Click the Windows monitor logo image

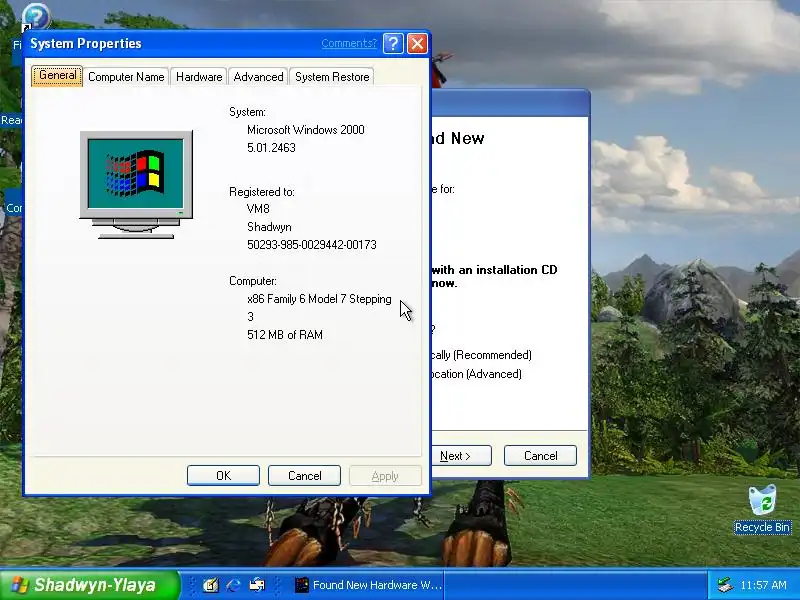(136, 184)
